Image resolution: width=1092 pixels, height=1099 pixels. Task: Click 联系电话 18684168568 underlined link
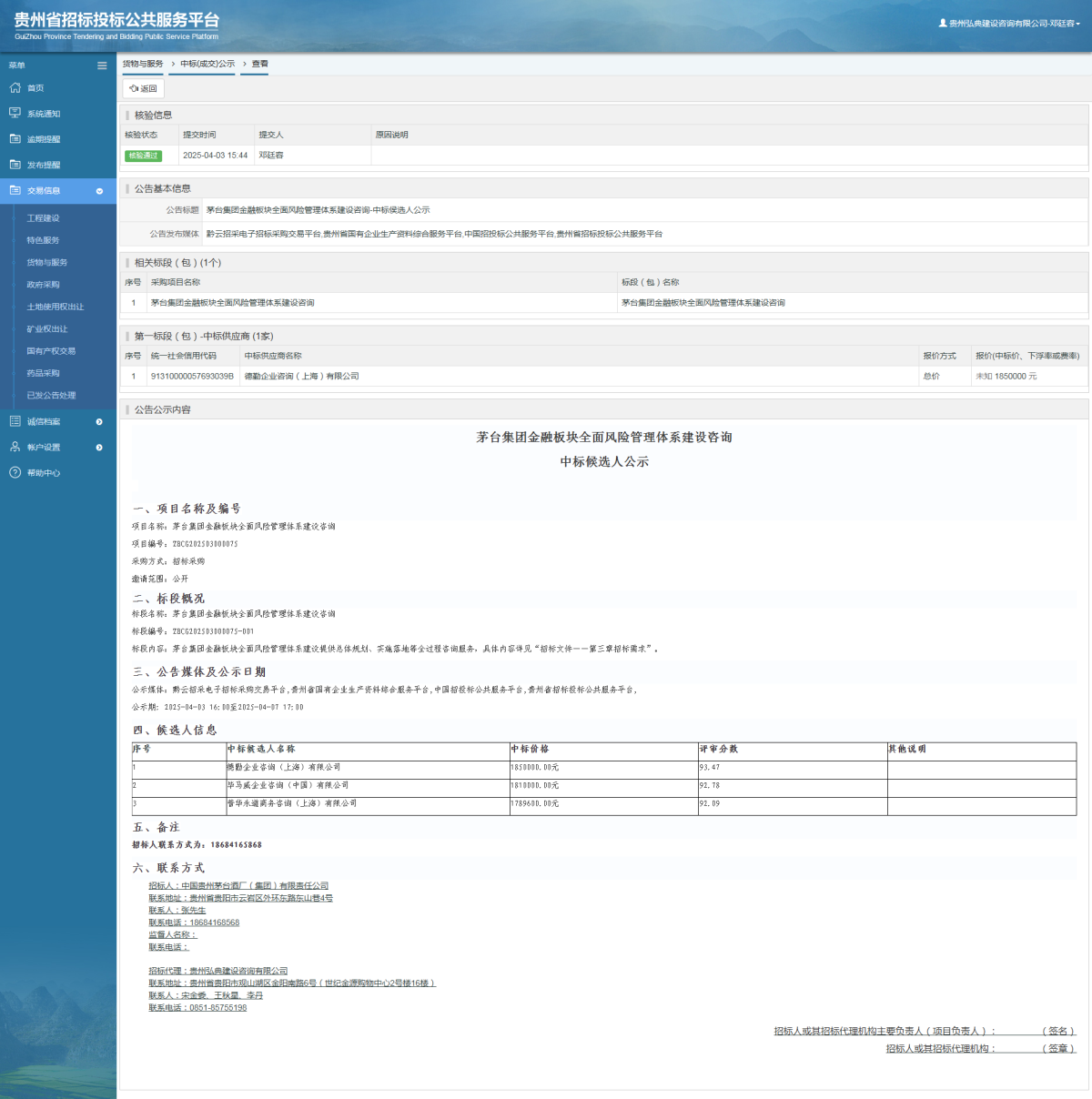(x=194, y=923)
